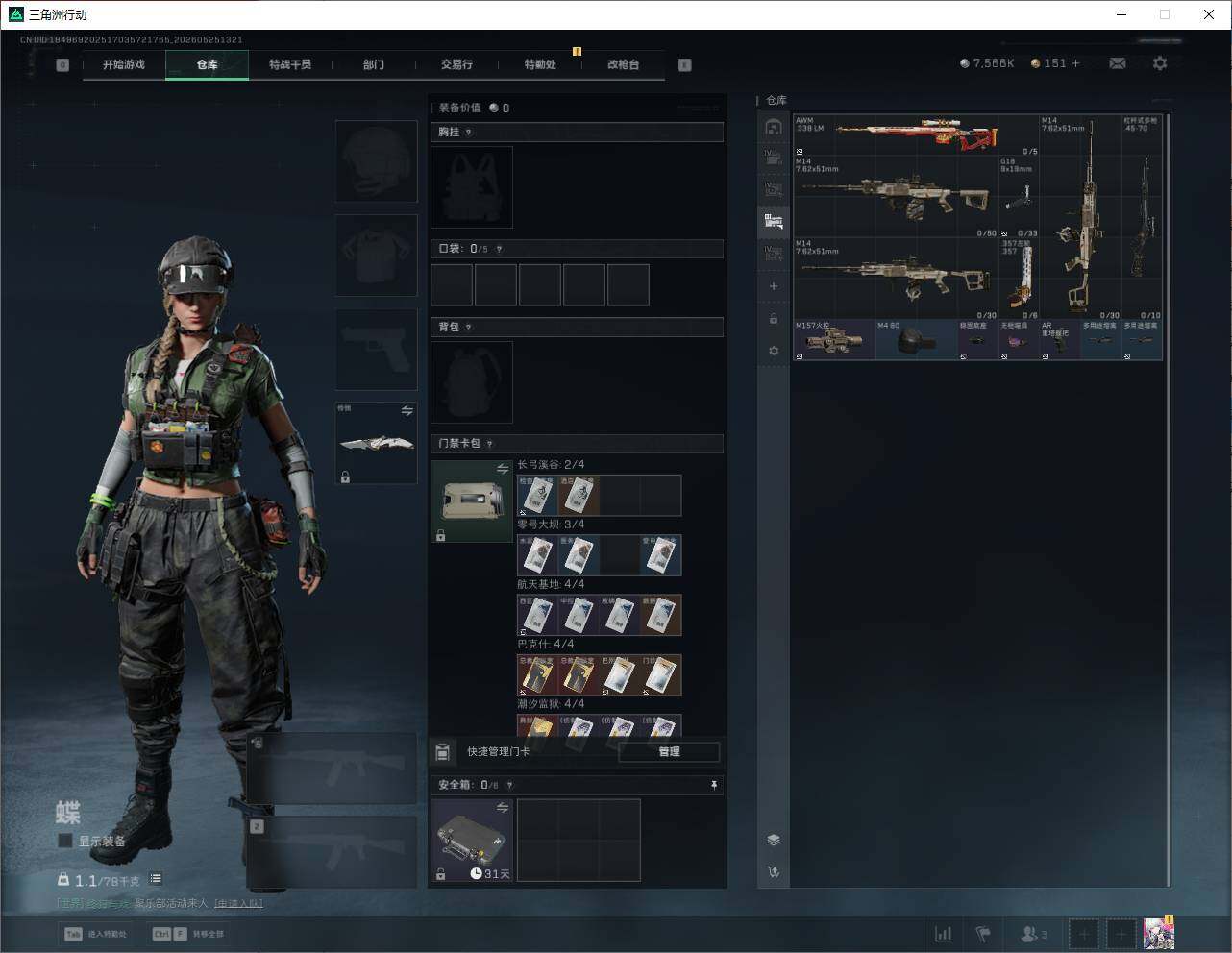This screenshot has width=1232, height=953.
Task: Select the M157火控 optic item
Action: 834,340
